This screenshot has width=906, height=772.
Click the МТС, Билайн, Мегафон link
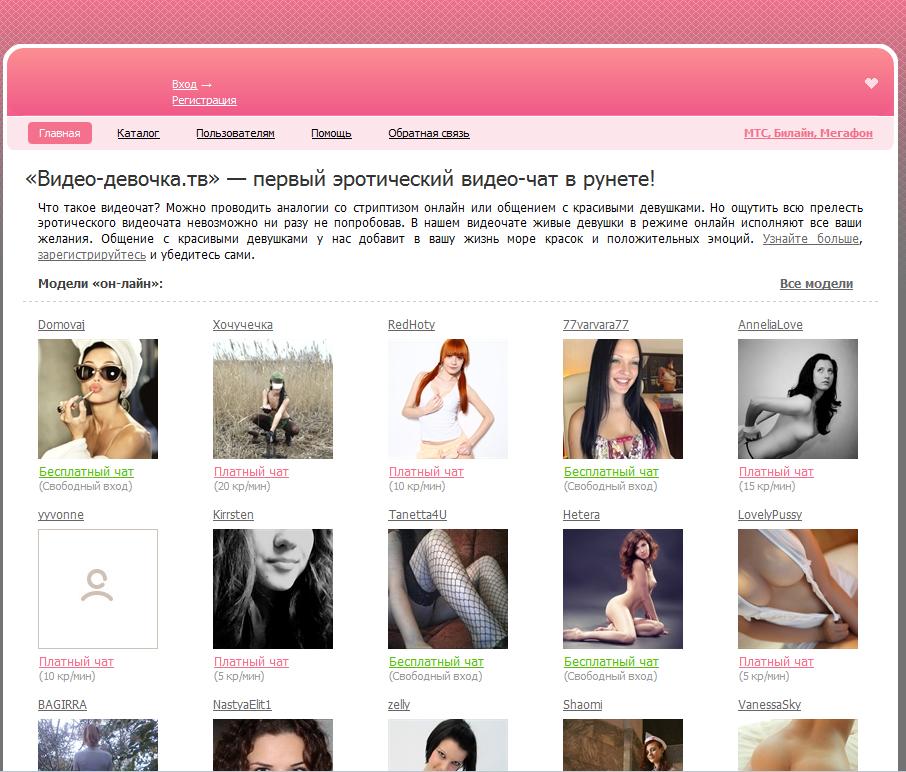(x=808, y=133)
